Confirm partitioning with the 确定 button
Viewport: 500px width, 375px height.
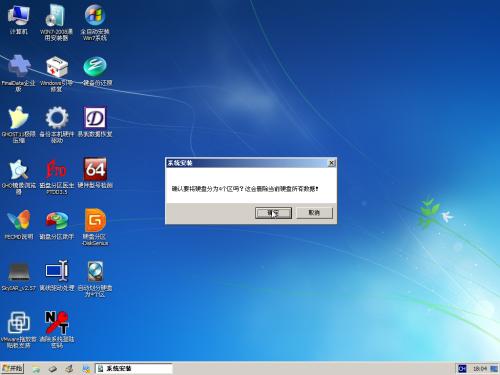click(273, 213)
